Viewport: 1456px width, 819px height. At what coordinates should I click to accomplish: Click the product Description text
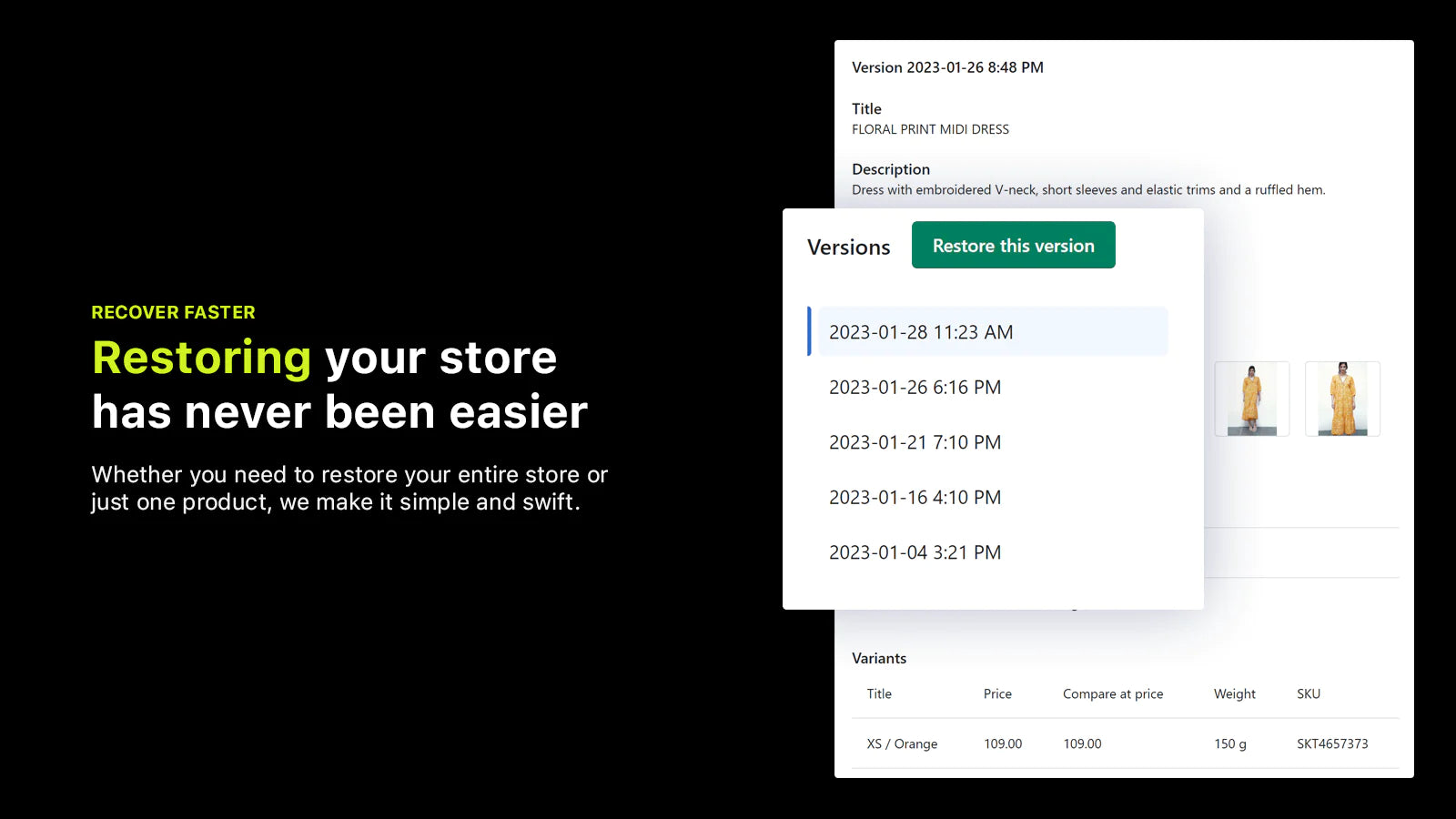[1088, 189]
